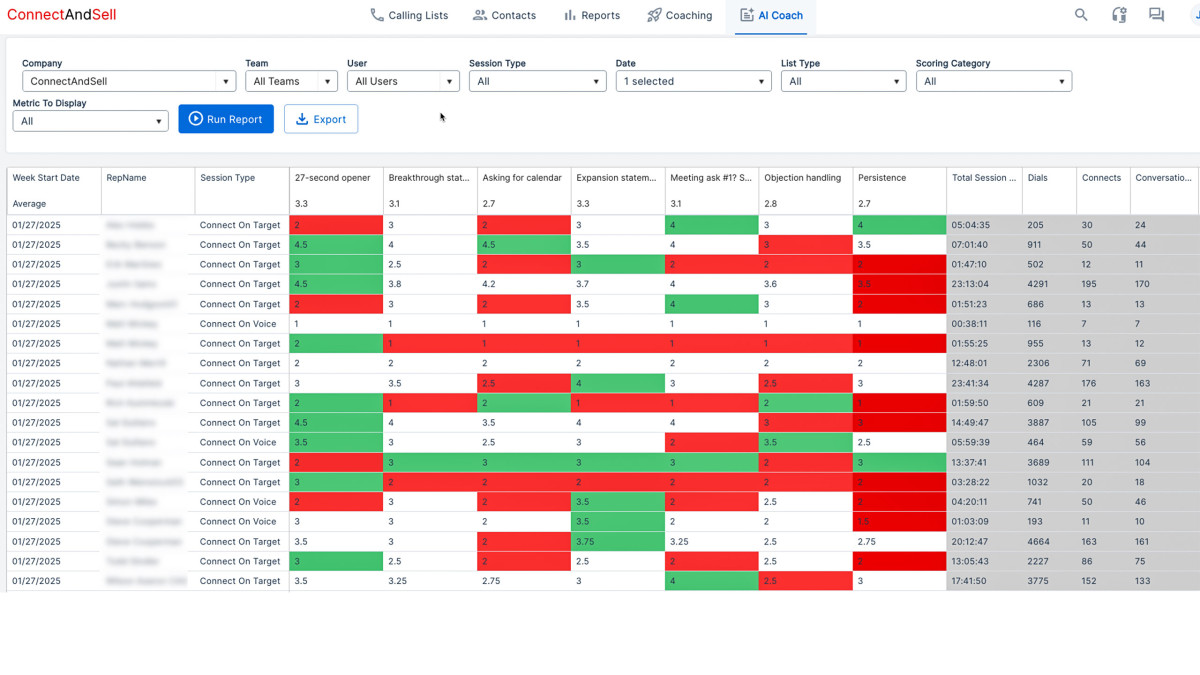Switch to the Reports tab
The width and height of the screenshot is (1200, 675).
pos(591,15)
